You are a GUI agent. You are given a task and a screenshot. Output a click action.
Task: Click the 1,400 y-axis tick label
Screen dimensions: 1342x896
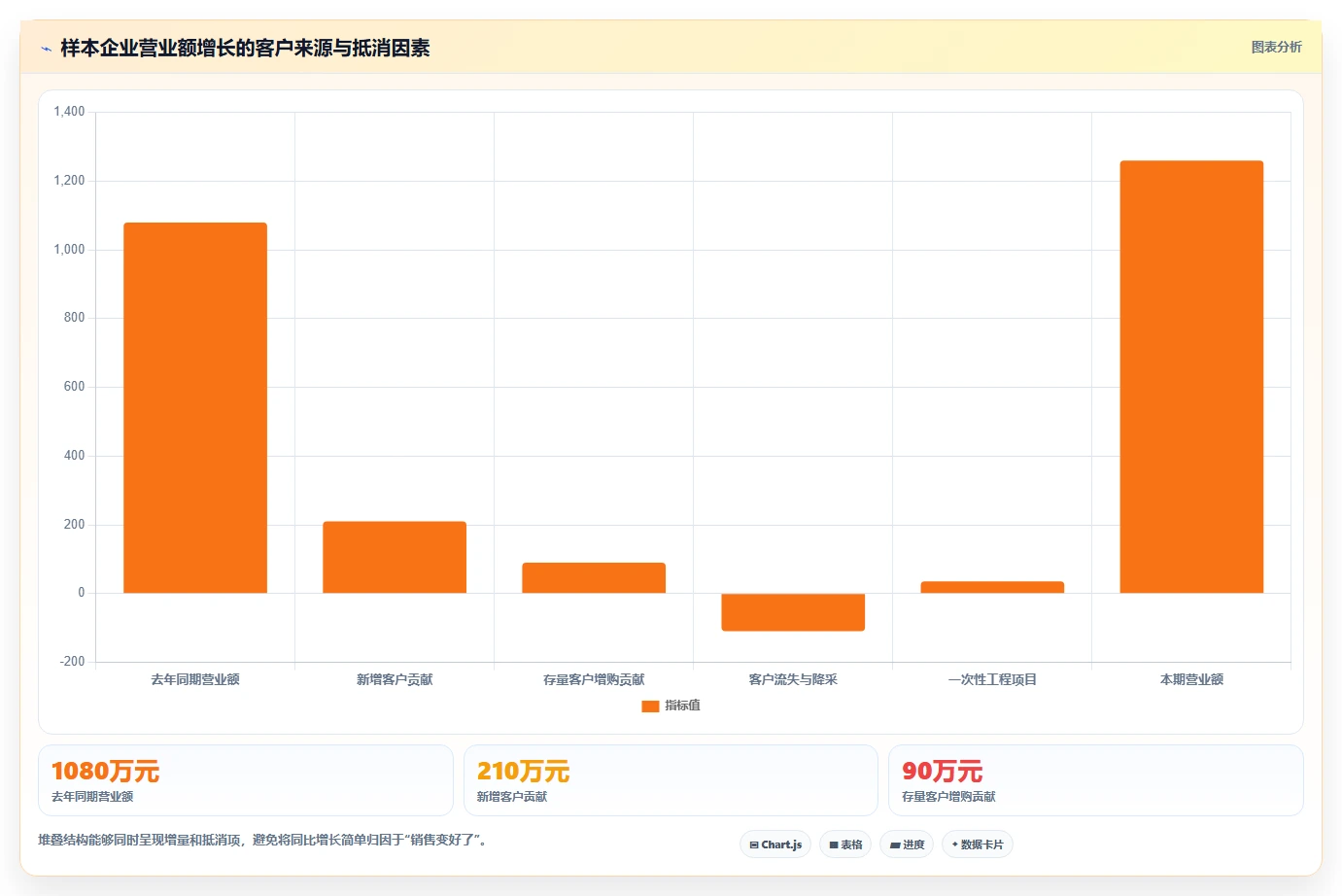pyautogui.click(x=69, y=112)
